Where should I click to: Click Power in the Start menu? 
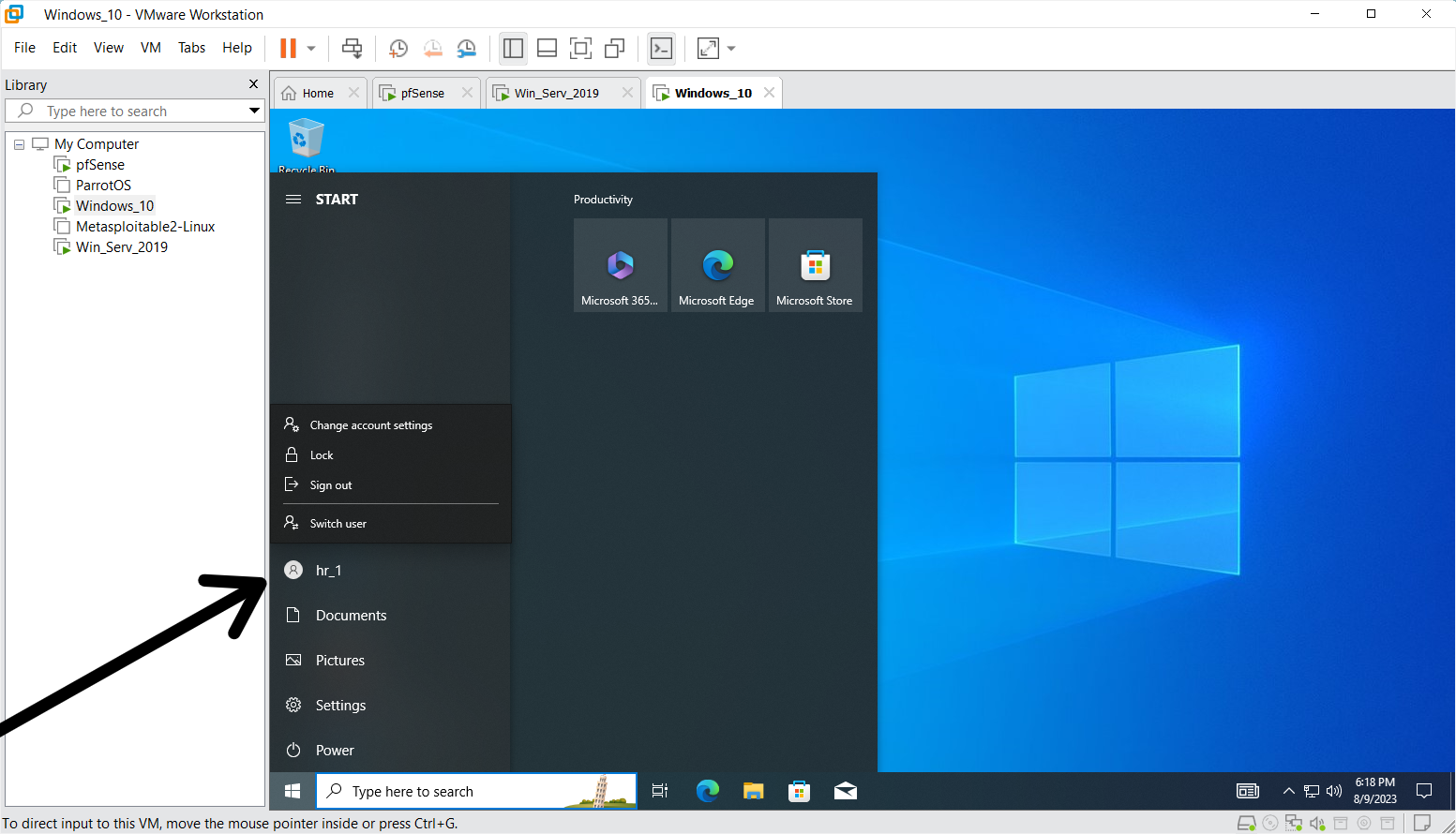[x=390, y=751]
